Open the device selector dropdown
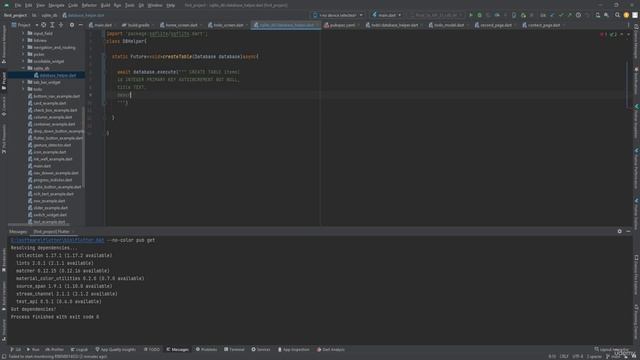The image size is (640, 360). click(x=338, y=15)
